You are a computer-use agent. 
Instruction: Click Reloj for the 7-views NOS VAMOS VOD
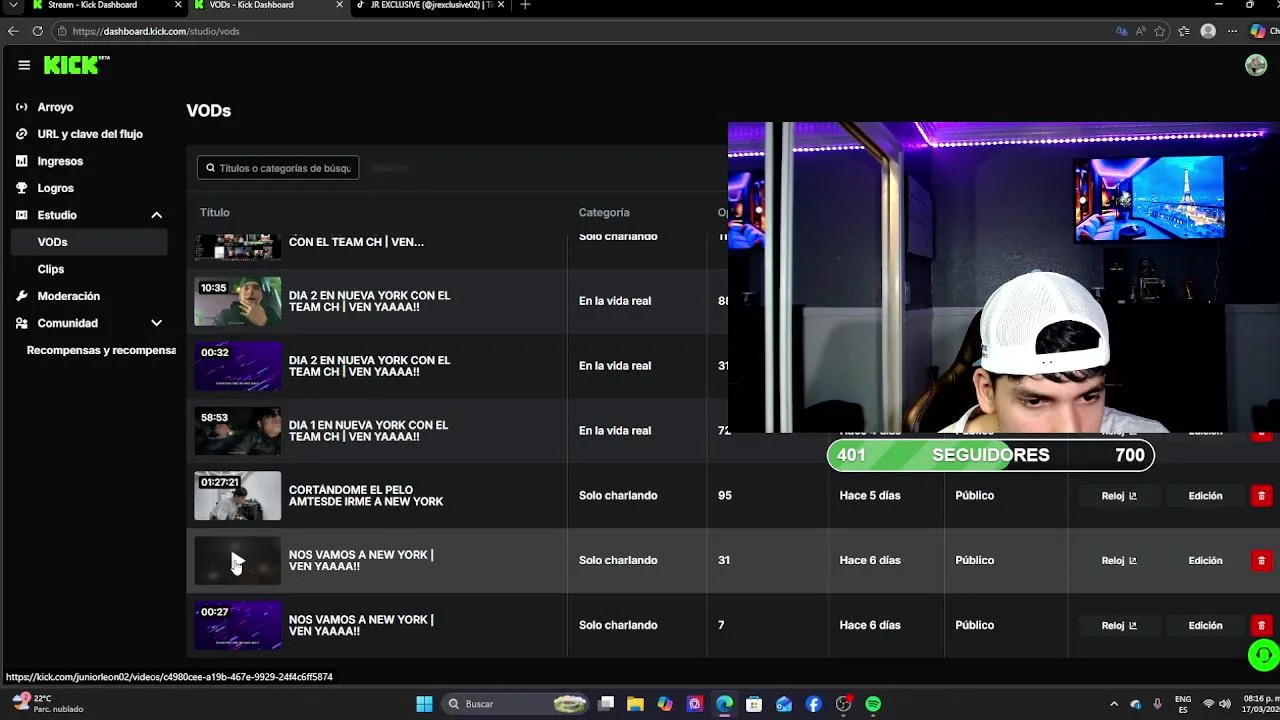click(x=1119, y=626)
